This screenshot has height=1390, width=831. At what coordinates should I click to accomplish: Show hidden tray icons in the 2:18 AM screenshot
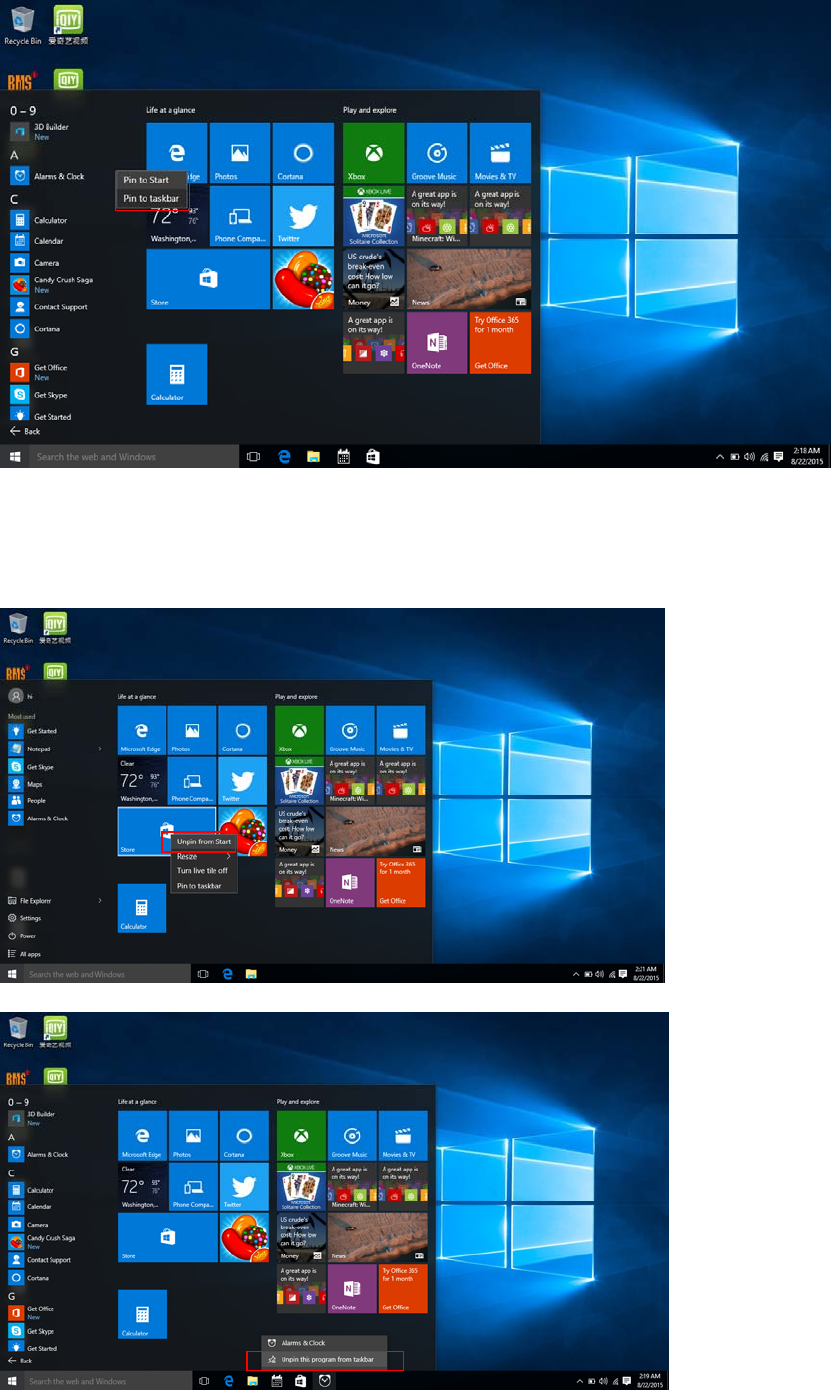[x=720, y=457]
